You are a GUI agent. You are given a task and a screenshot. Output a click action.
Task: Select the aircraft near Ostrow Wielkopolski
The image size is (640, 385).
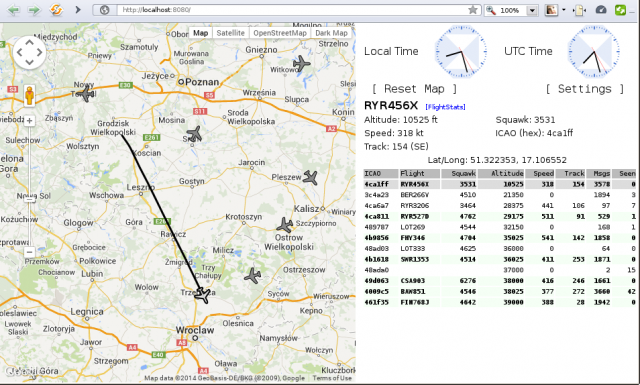click(284, 225)
